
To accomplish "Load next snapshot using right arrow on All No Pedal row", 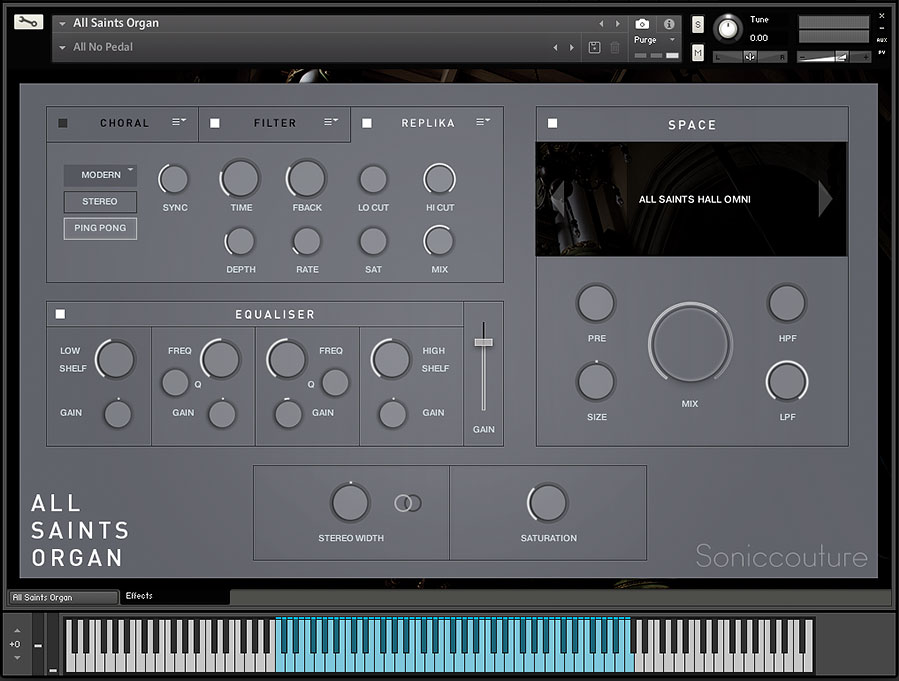I will click(572, 48).
